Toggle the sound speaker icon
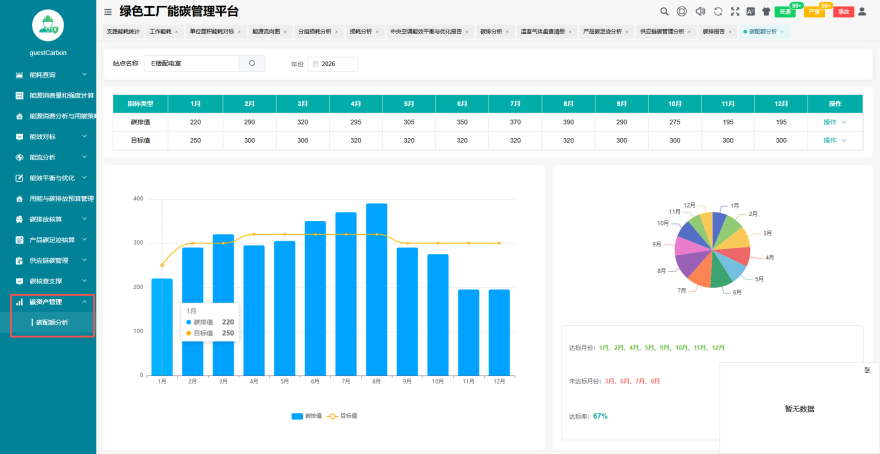This screenshot has width=880, height=454. pyautogui.click(x=700, y=11)
